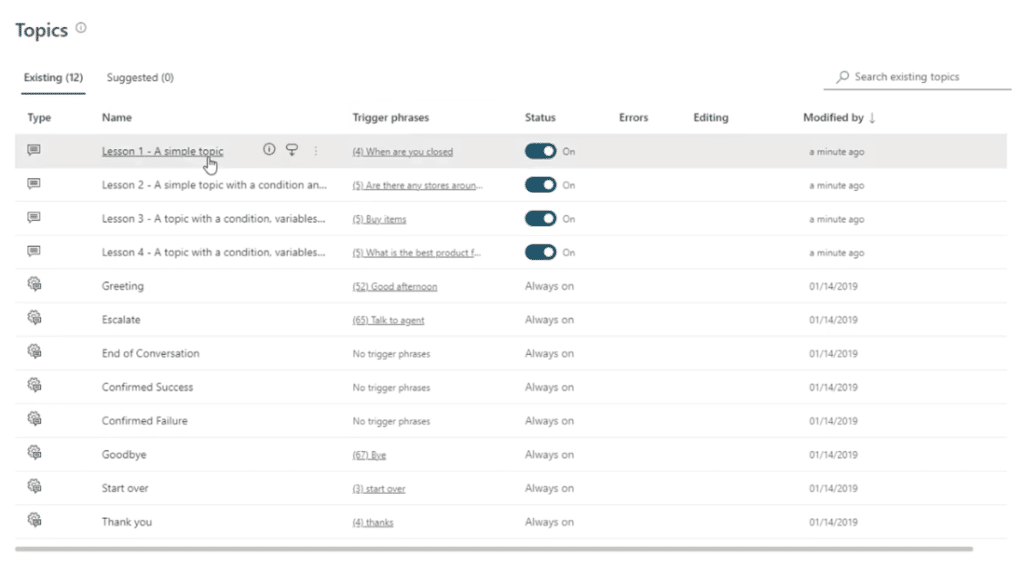
Task: Open trigger phrases '(52) Good afternoon'
Action: [x=395, y=287]
